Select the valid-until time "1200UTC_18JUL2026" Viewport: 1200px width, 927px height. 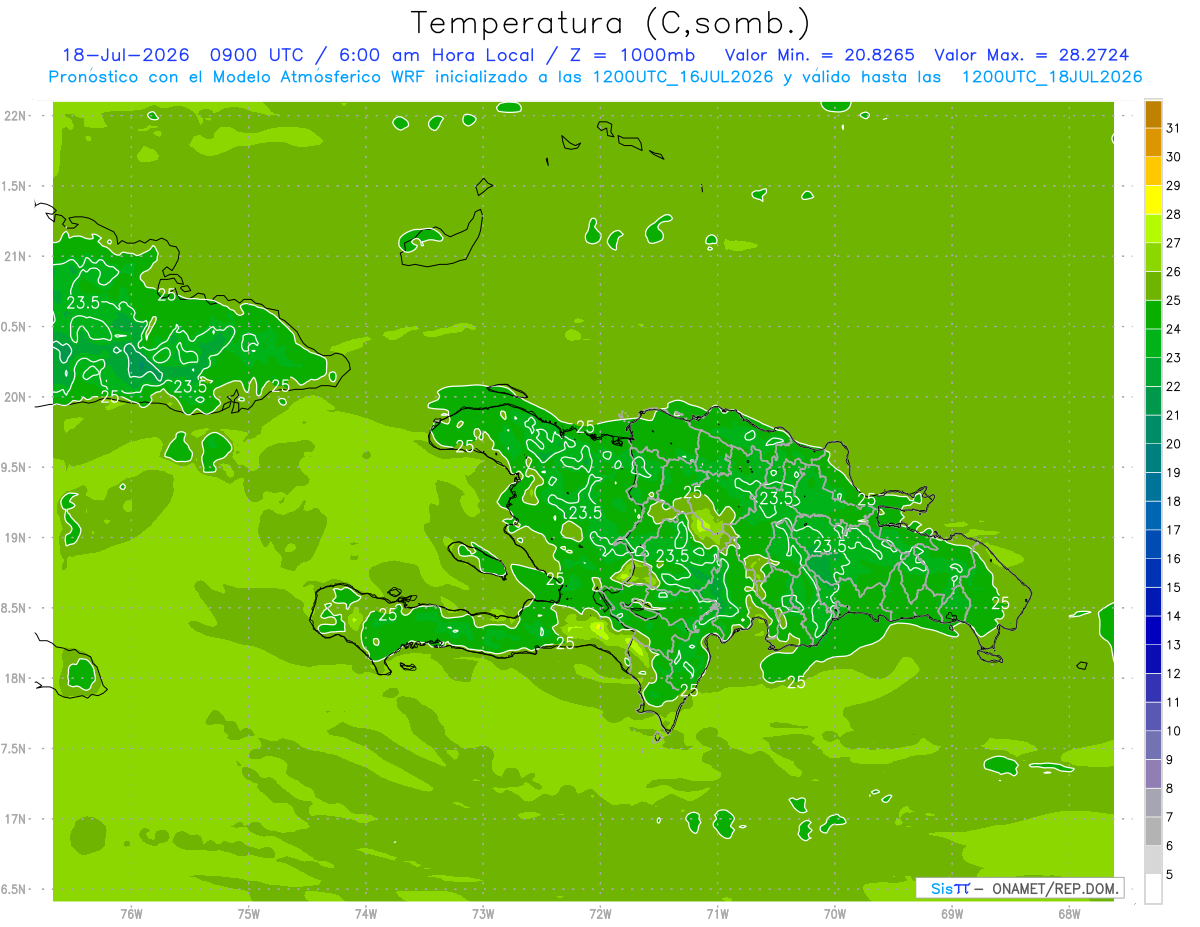tap(1051, 77)
